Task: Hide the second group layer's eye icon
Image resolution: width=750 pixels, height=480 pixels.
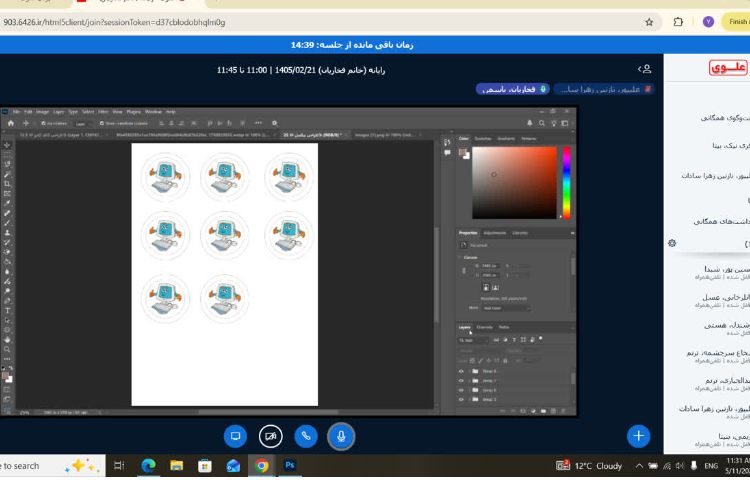Action: [x=461, y=381]
